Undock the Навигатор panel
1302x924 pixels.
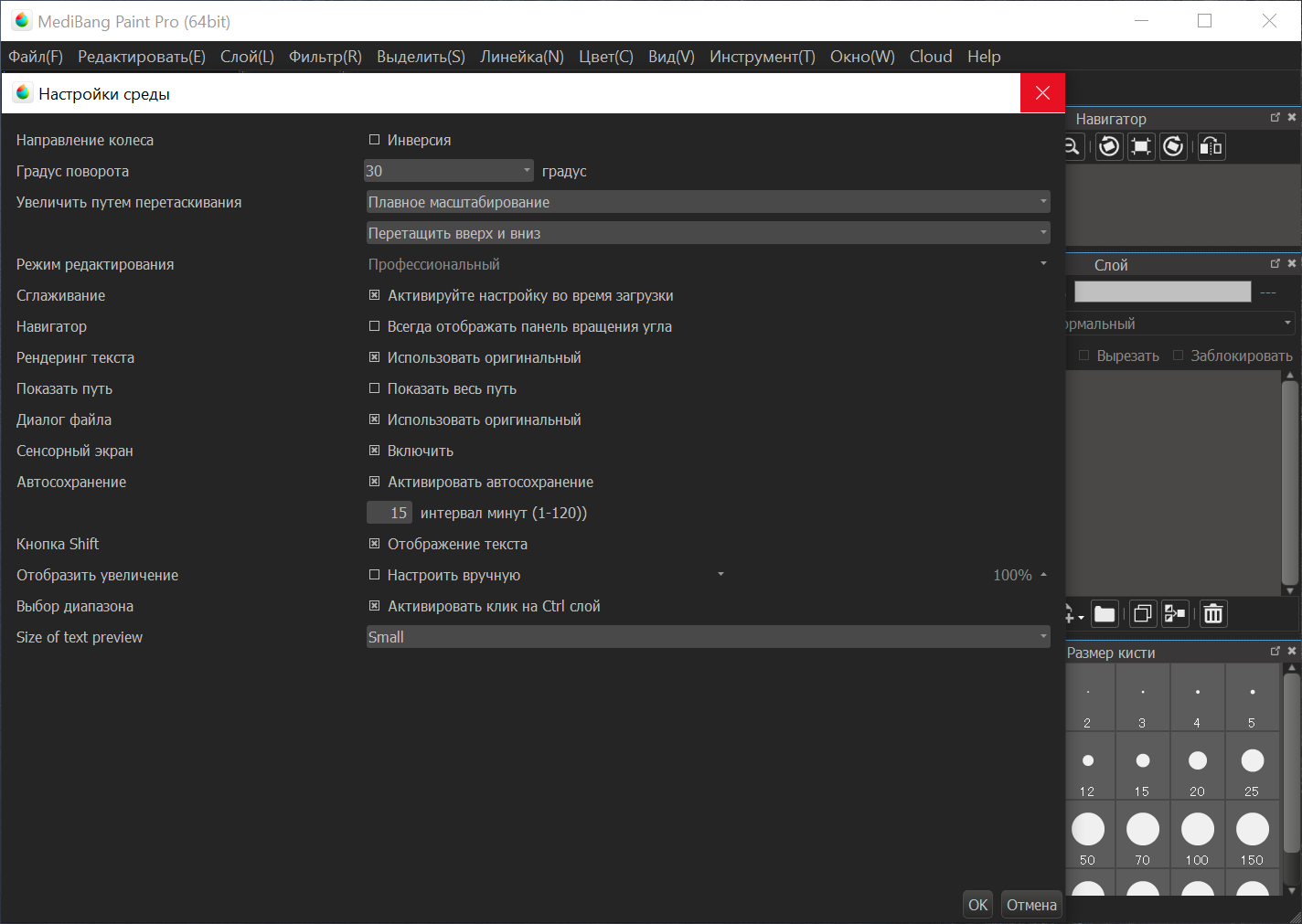click(1275, 117)
